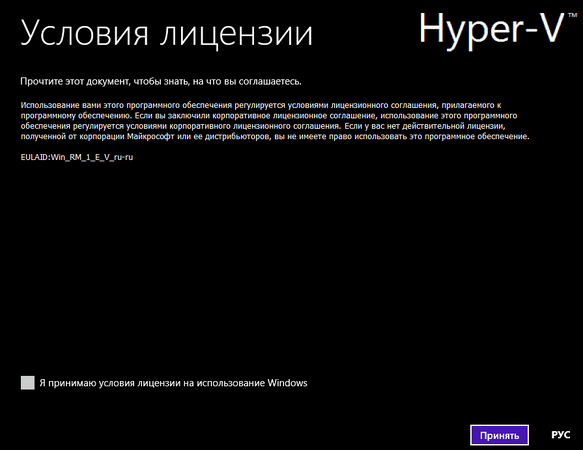This screenshot has height=450, width=583.
Task: Click the "Прочтите этот документ" instruction line
Action: (x=161, y=81)
